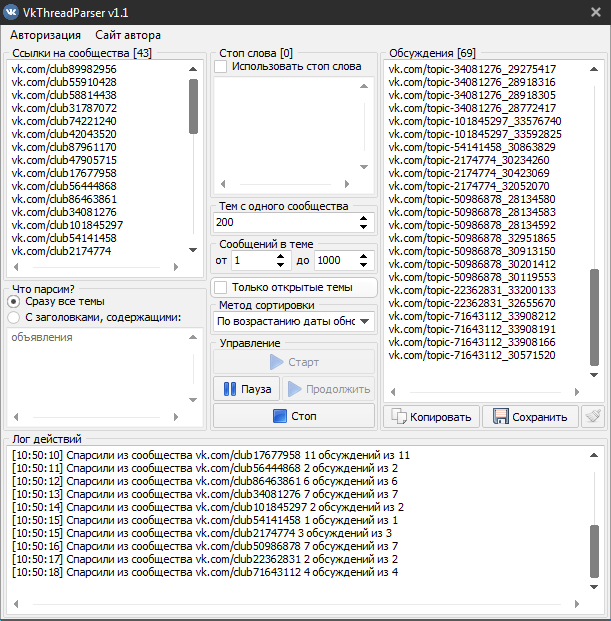Click the action log scroll-up arrow
611x621 pixels.
tap(594, 455)
